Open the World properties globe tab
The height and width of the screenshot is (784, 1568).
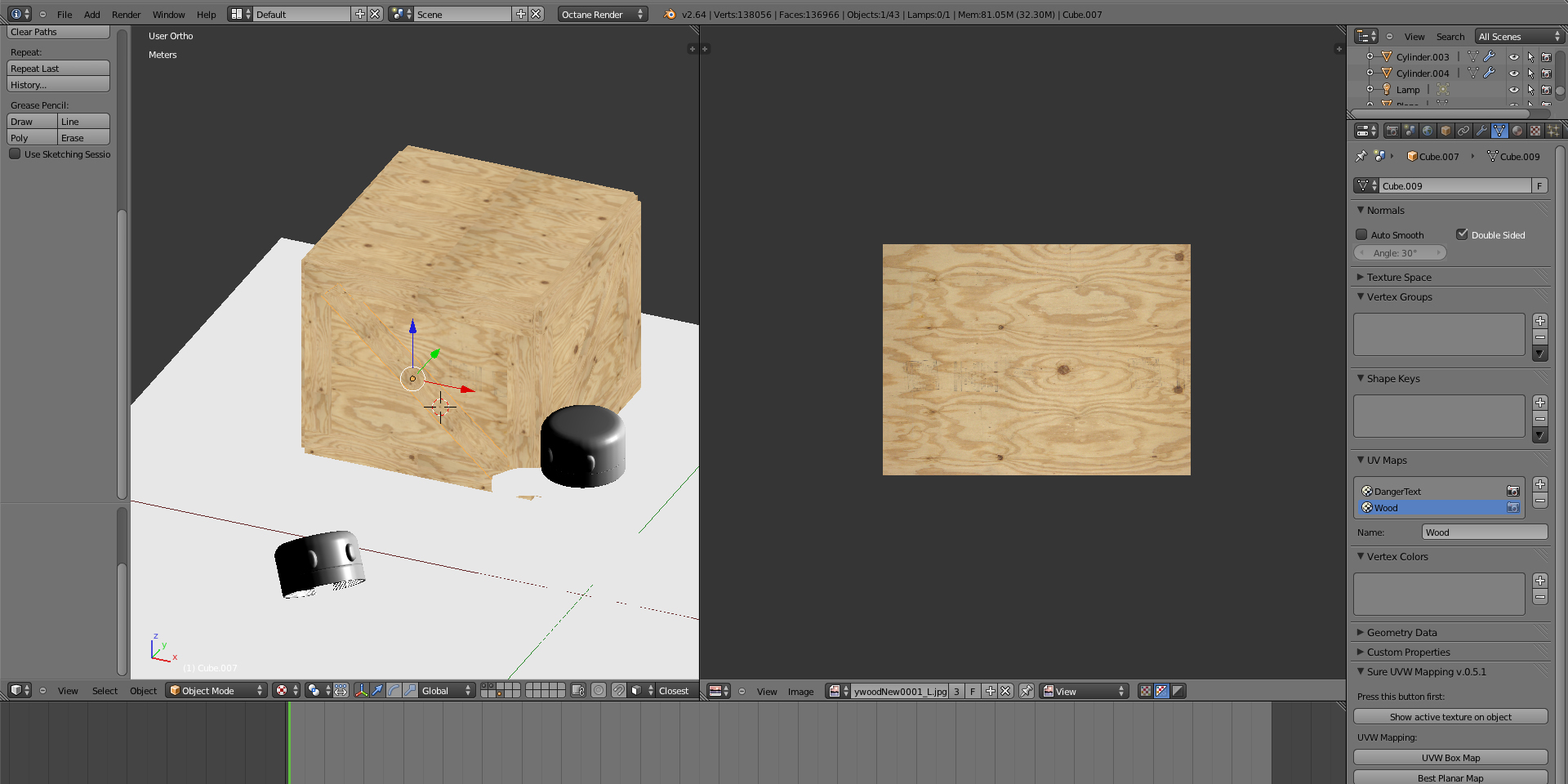[x=1428, y=131]
